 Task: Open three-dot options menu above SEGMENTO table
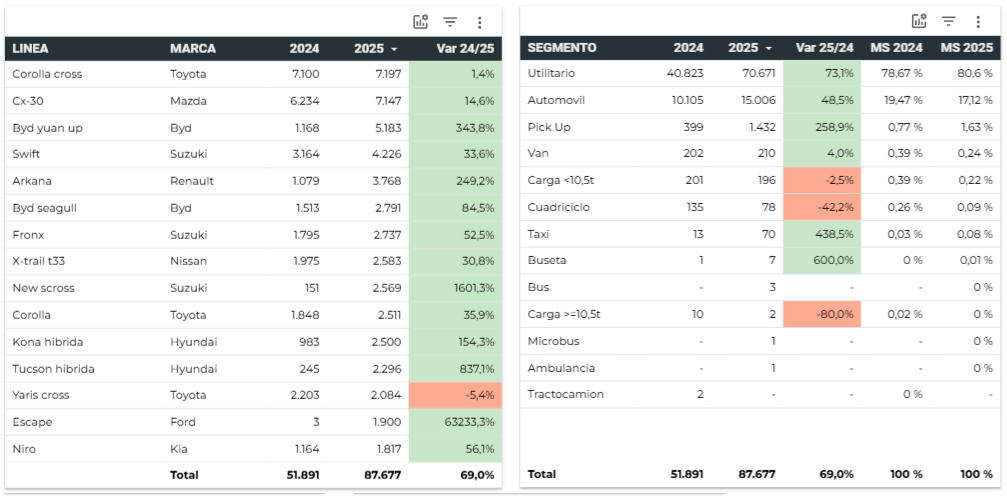[x=978, y=21]
